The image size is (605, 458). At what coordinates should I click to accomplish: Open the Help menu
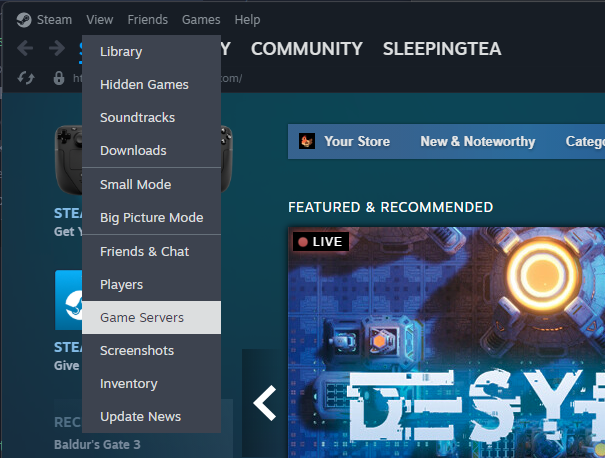[247, 20]
